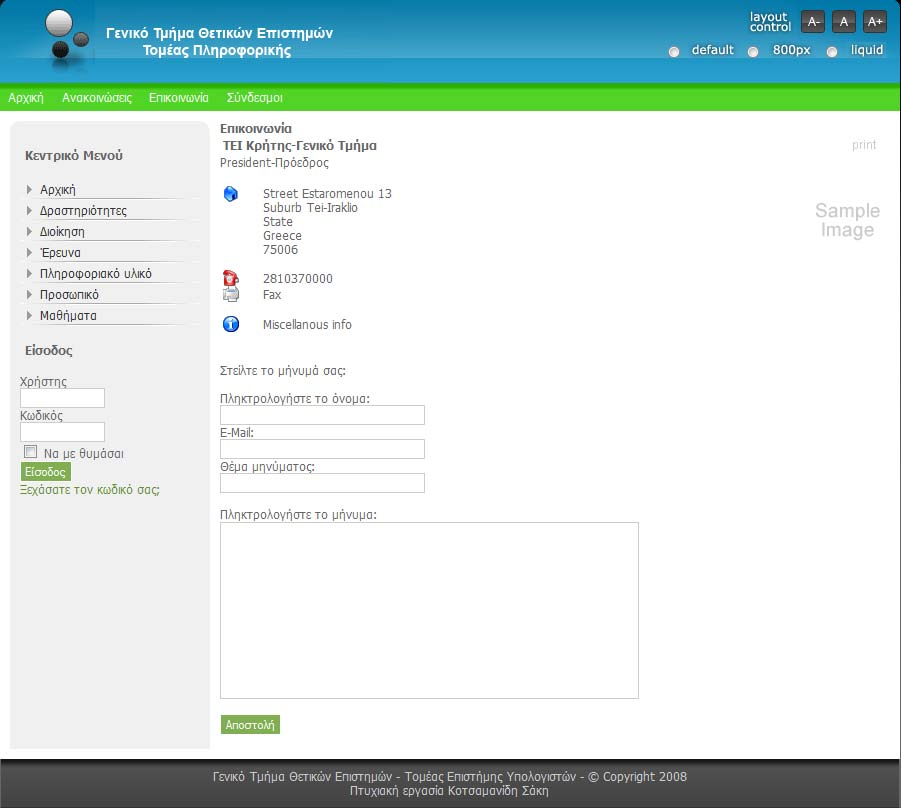Click the blue info circle icon

pyautogui.click(x=230, y=324)
